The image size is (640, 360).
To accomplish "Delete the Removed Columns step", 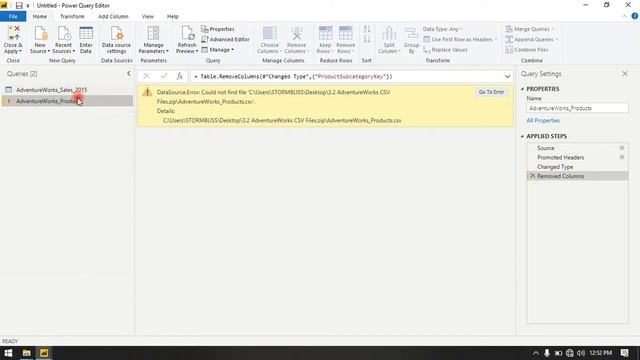I will [532, 176].
